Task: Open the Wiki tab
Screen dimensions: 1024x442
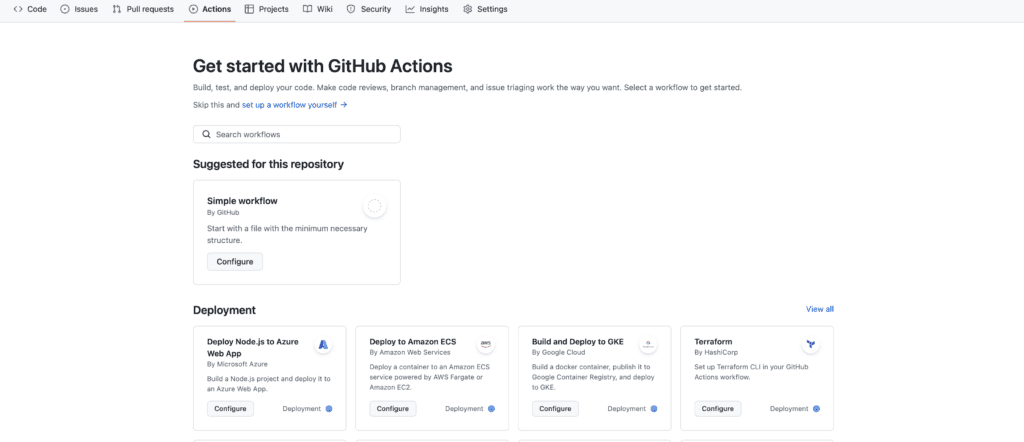Action: (x=318, y=9)
